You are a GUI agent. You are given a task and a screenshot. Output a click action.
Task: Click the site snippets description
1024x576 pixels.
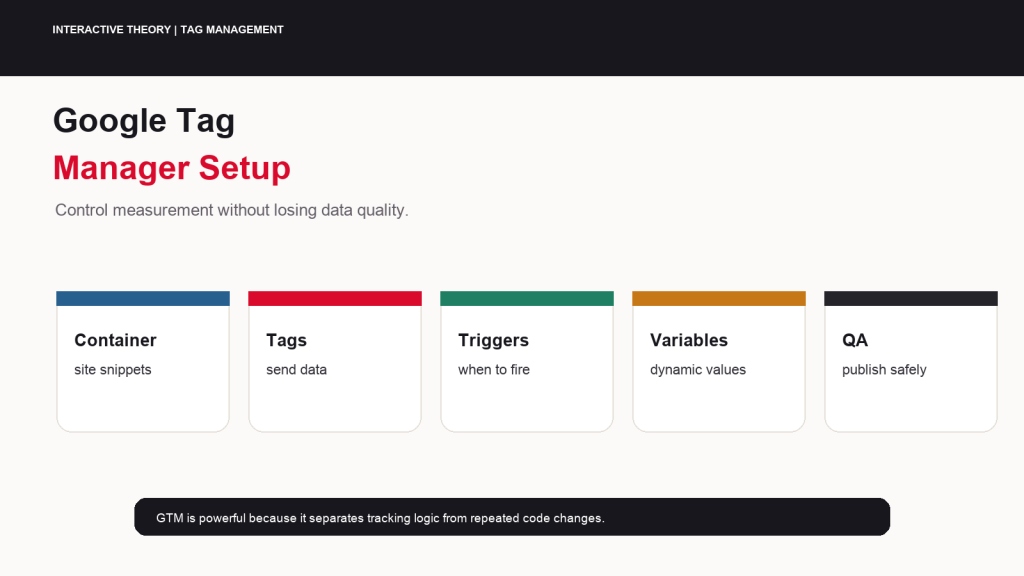113,370
